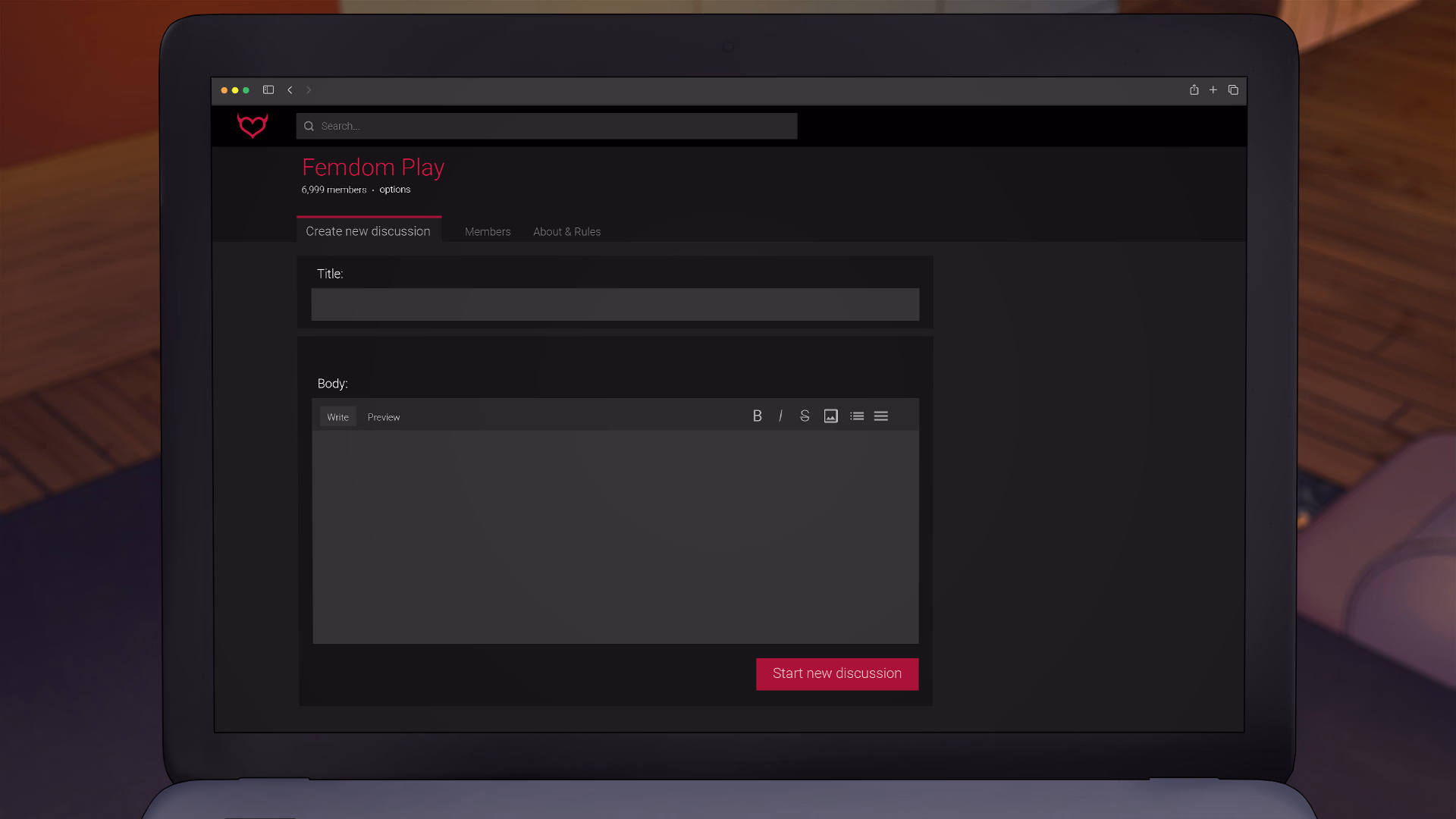Click into the Title input field
The width and height of the screenshot is (1456, 819).
615,304
